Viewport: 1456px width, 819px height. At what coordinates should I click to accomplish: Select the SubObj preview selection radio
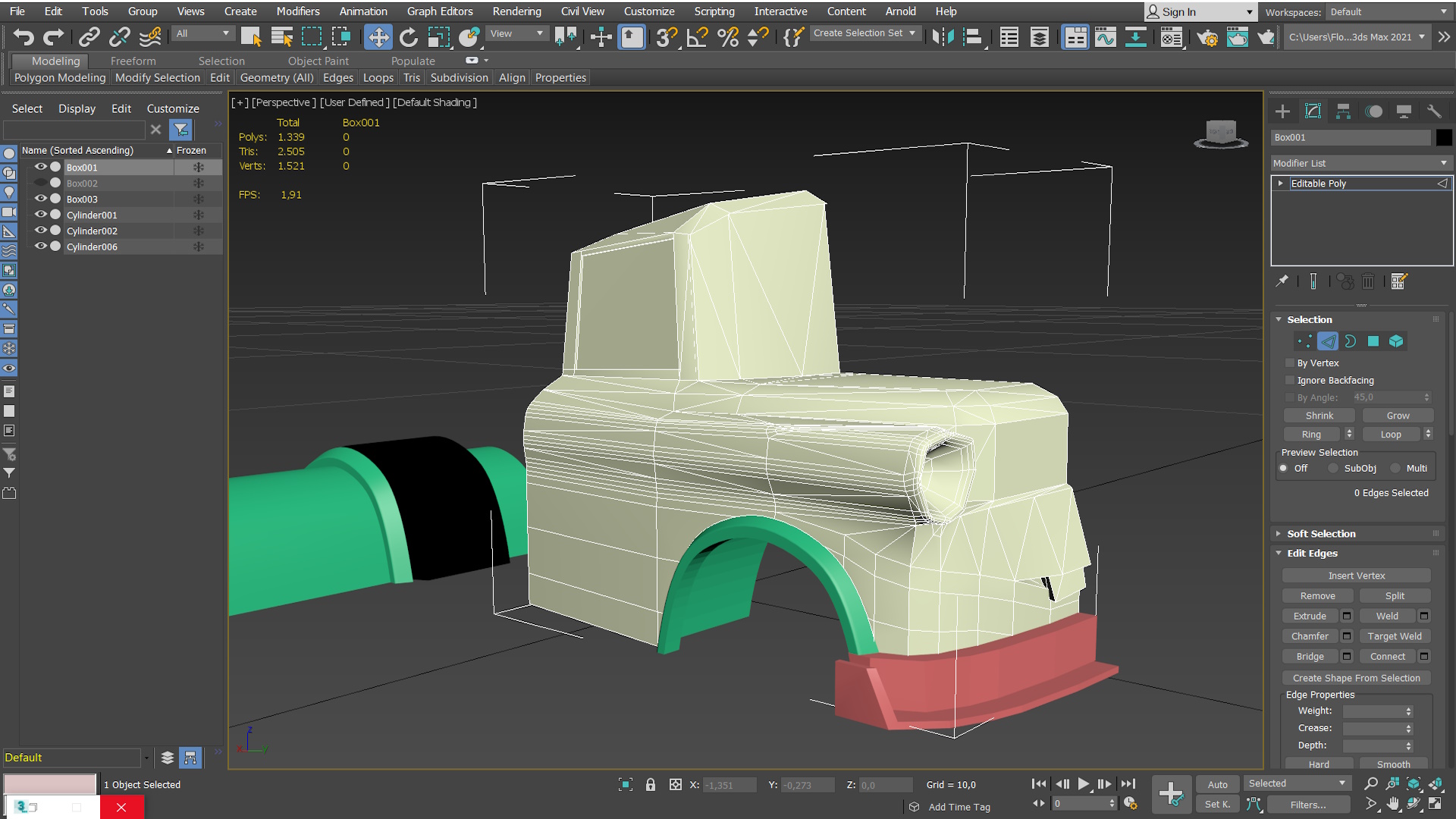coord(1333,468)
